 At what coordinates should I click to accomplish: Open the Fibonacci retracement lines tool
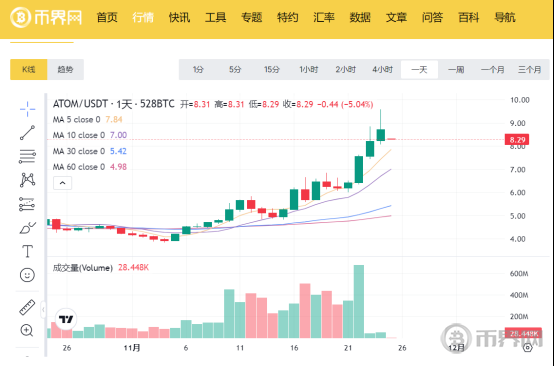[27, 156]
